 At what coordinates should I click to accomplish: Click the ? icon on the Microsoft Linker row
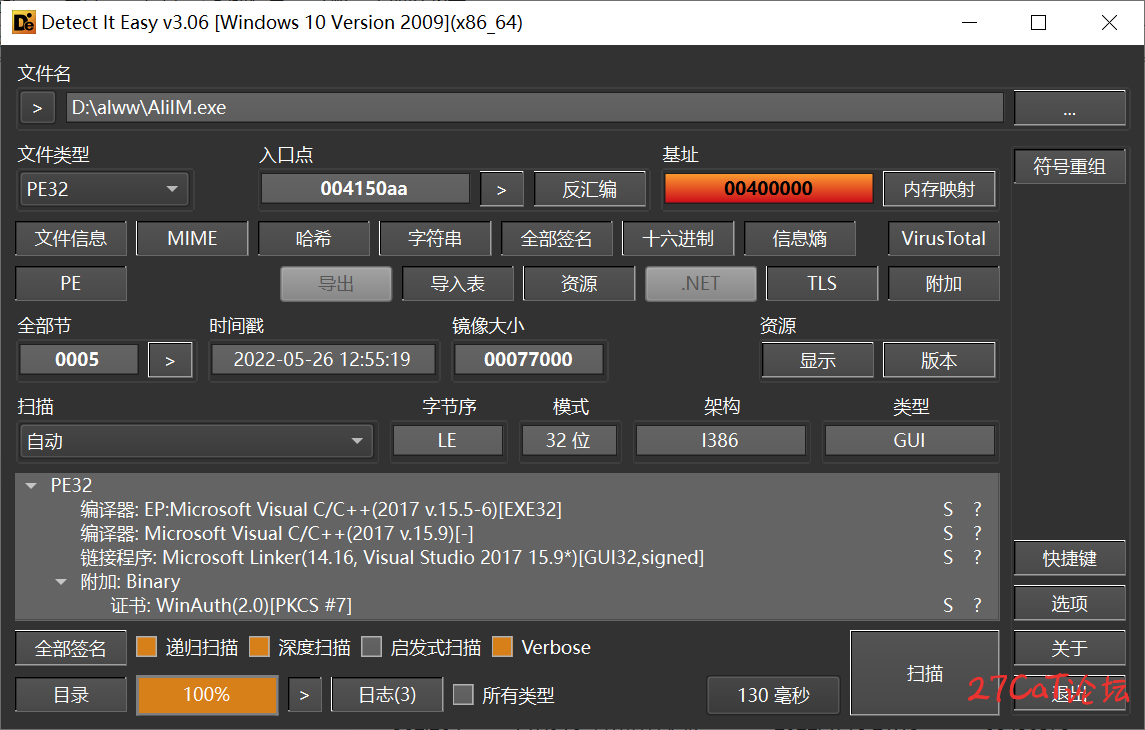tap(977, 557)
